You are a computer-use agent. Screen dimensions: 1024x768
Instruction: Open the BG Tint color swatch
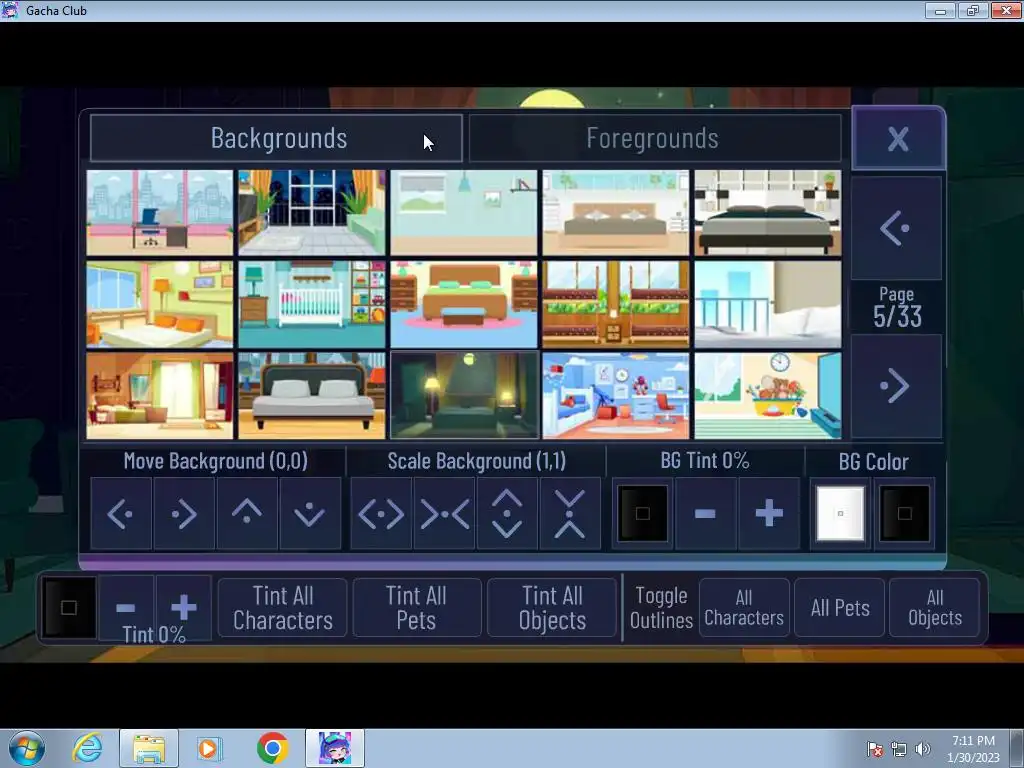tap(643, 514)
